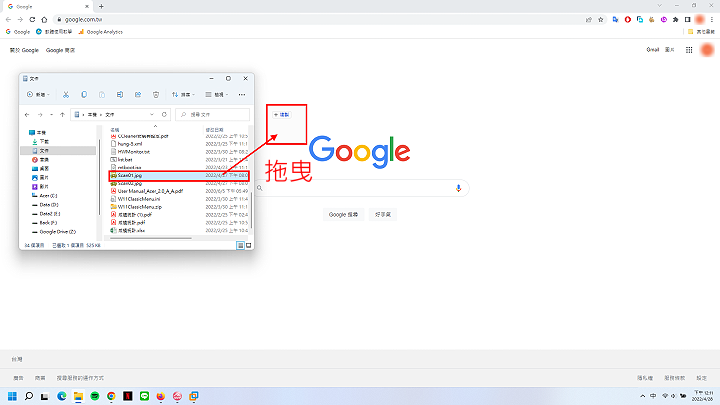Screen dimensions: 720x405
Task: Click Chrome home button
Action: 44,20
